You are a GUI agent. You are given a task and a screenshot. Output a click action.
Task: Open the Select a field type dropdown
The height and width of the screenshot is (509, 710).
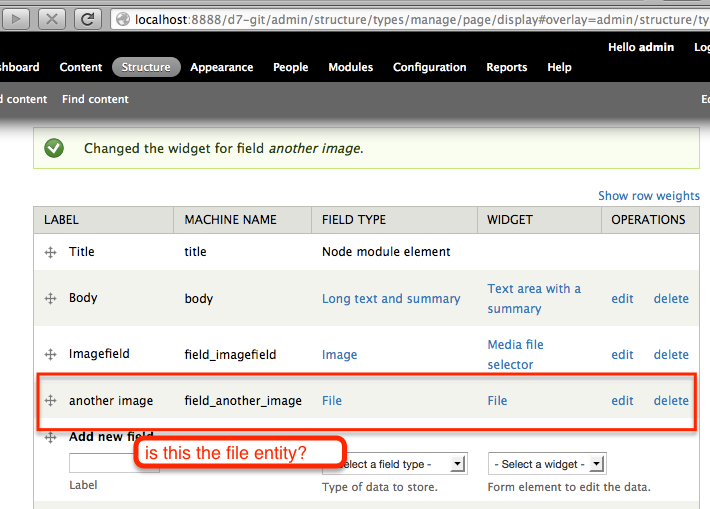[394, 464]
